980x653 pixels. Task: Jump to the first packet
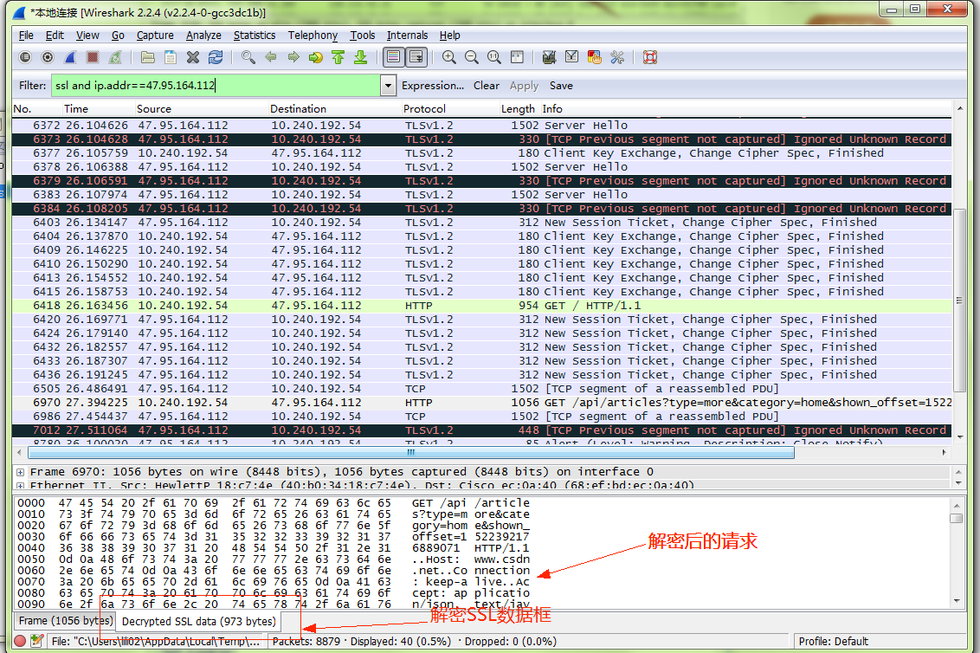tap(338, 57)
